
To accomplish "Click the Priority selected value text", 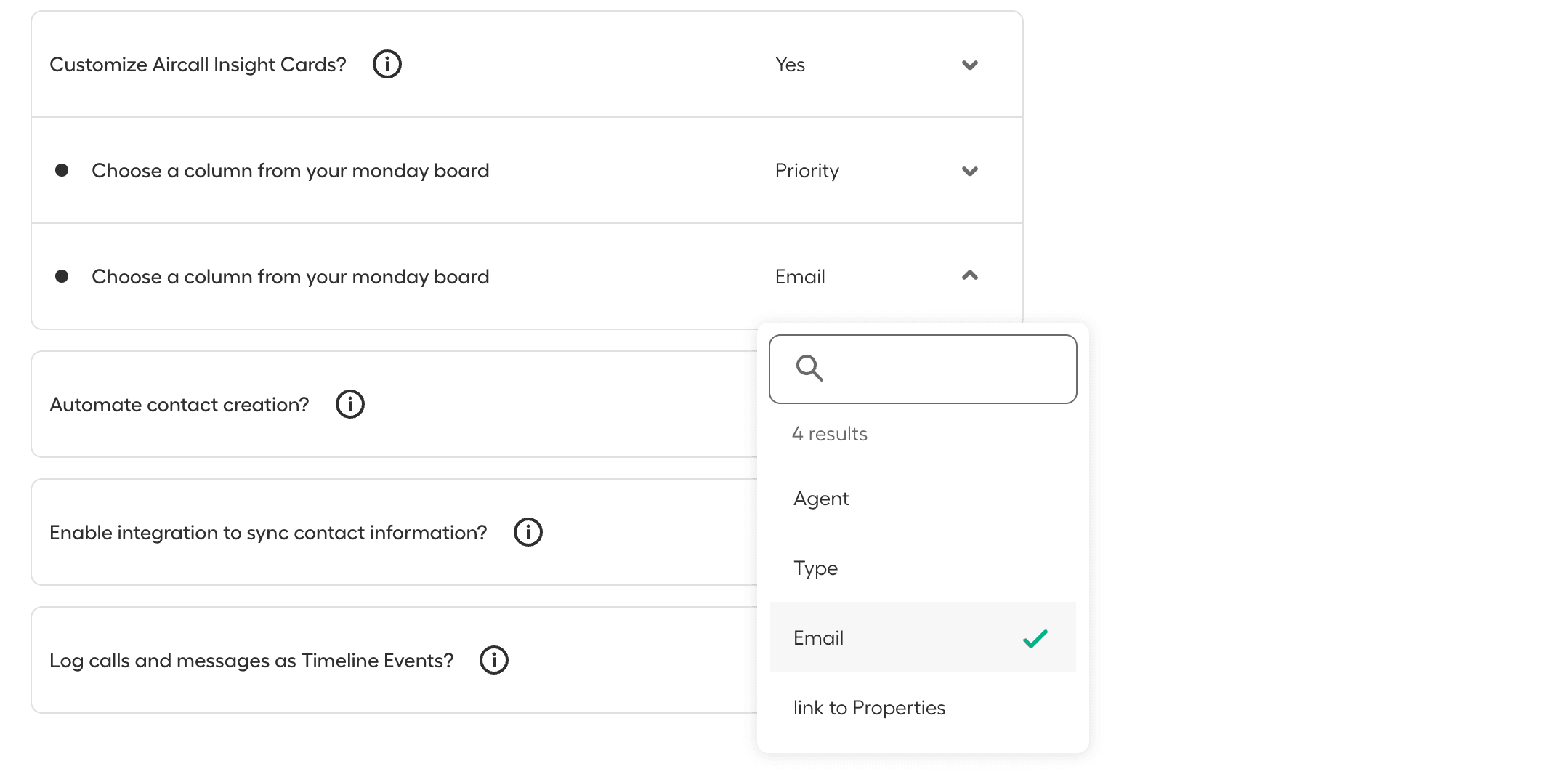I will pyautogui.click(x=807, y=171).
